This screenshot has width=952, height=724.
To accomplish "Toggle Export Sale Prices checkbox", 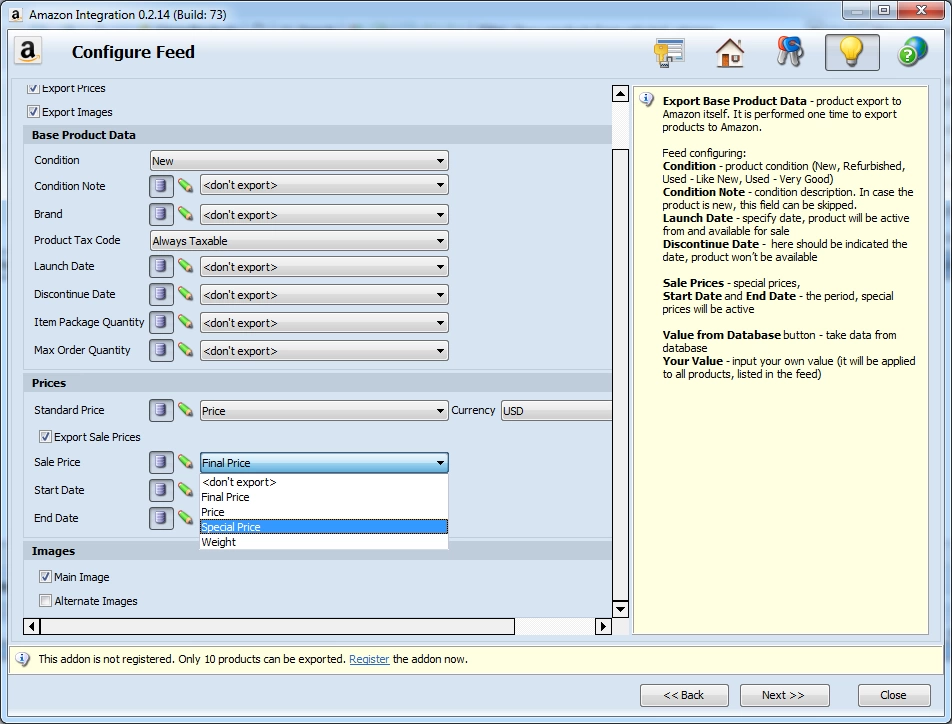I will point(45,437).
